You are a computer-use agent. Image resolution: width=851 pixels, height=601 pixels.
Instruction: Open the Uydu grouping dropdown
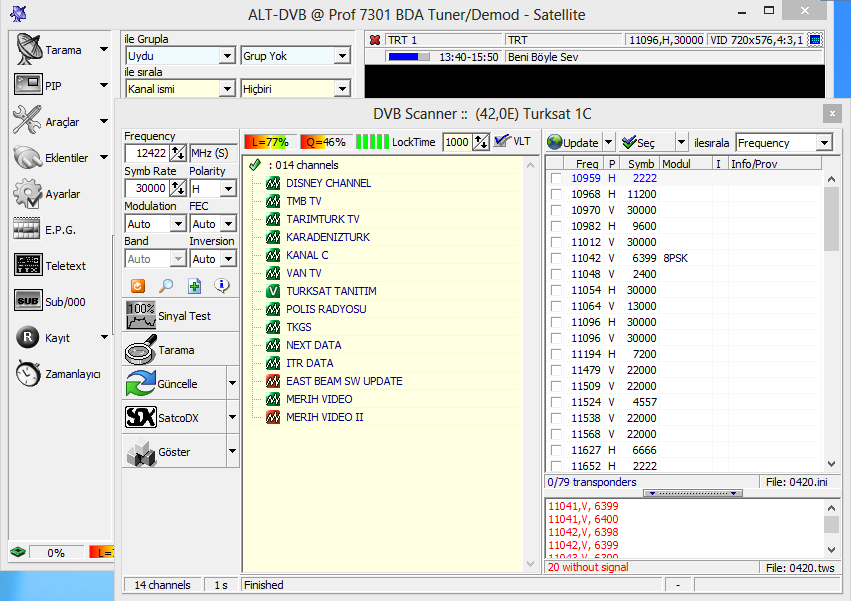[227, 55]
